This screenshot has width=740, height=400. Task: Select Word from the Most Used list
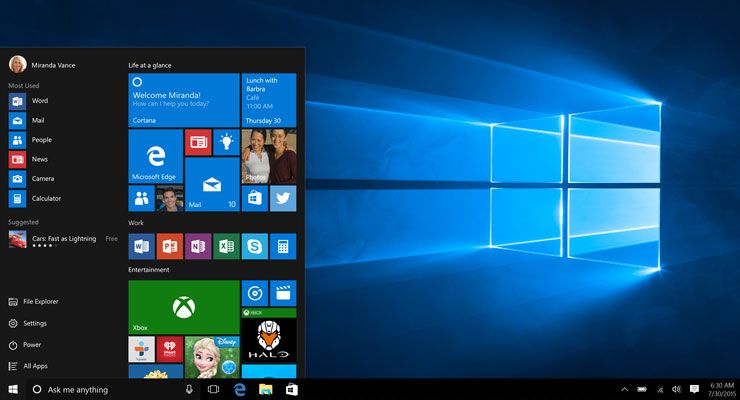tap(40, 101)
